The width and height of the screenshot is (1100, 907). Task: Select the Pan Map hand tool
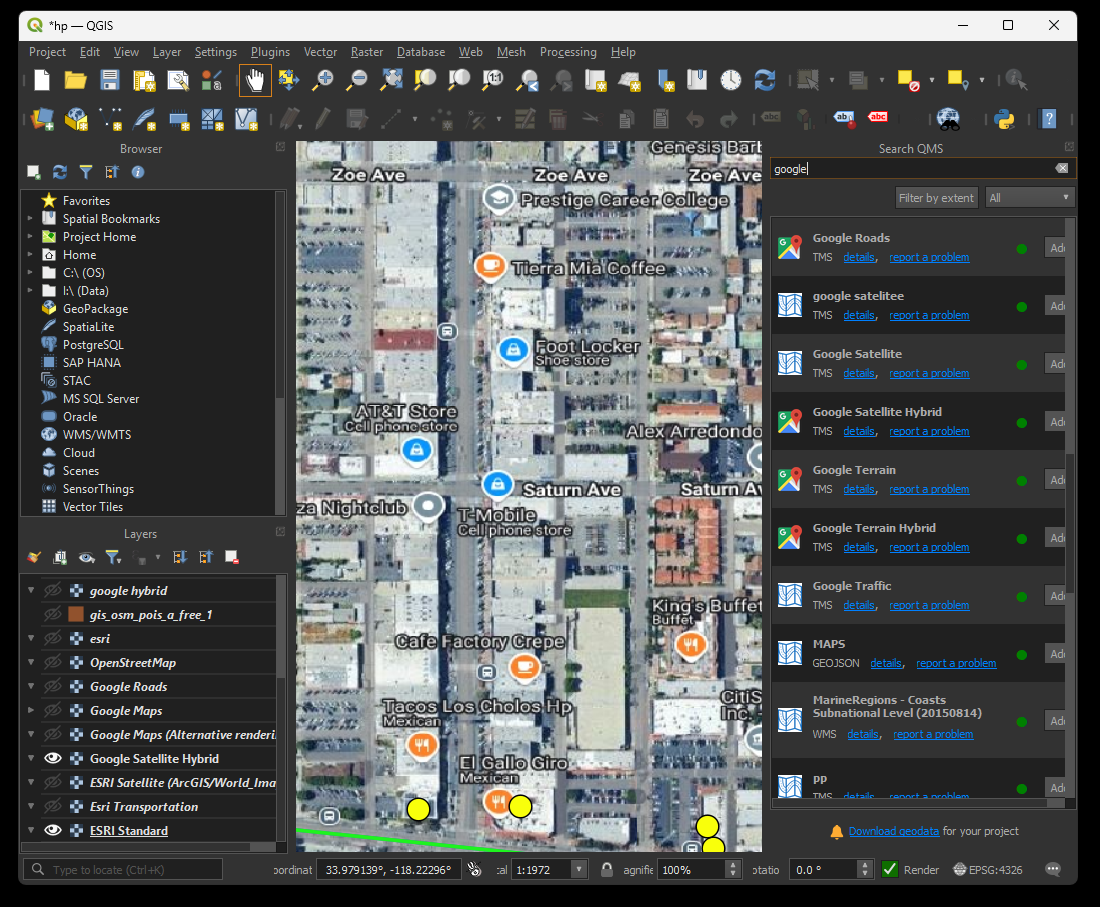click(255, 80)
